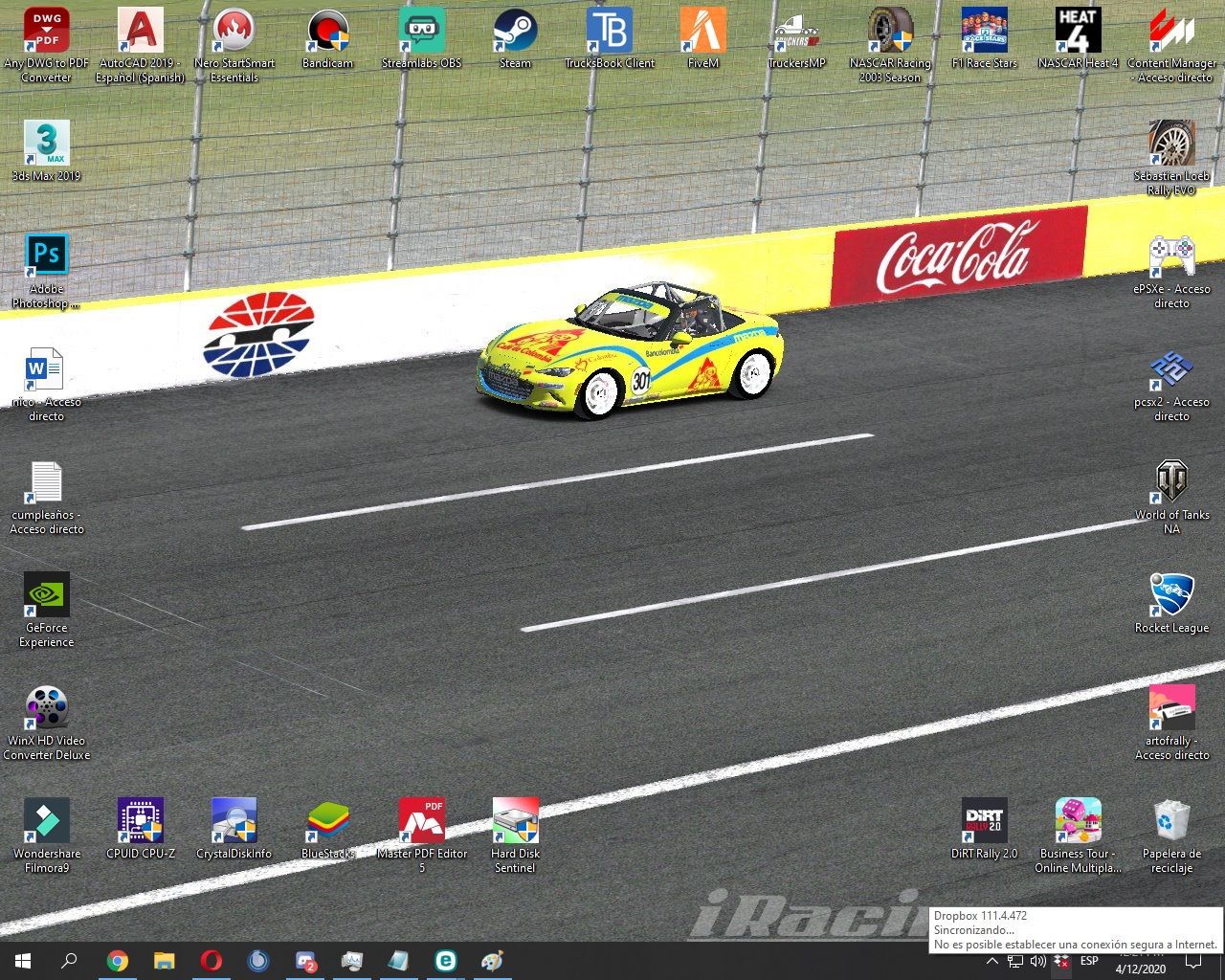Open Google Chrome from taskbar

pos(117,961)
